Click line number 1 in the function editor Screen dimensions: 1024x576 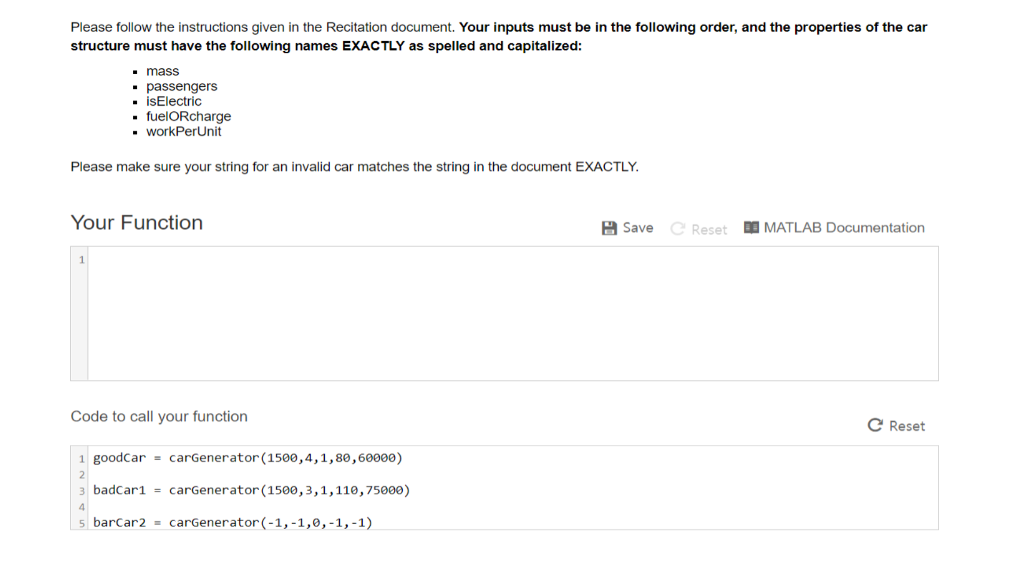pos(81,259)
